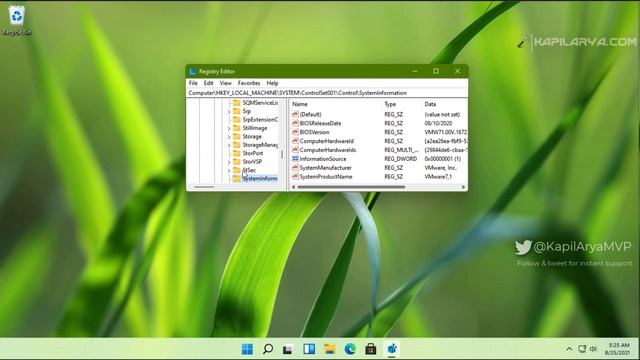Select the 08/10/2020 data cell
640x360 pixels.
point(438,123)
